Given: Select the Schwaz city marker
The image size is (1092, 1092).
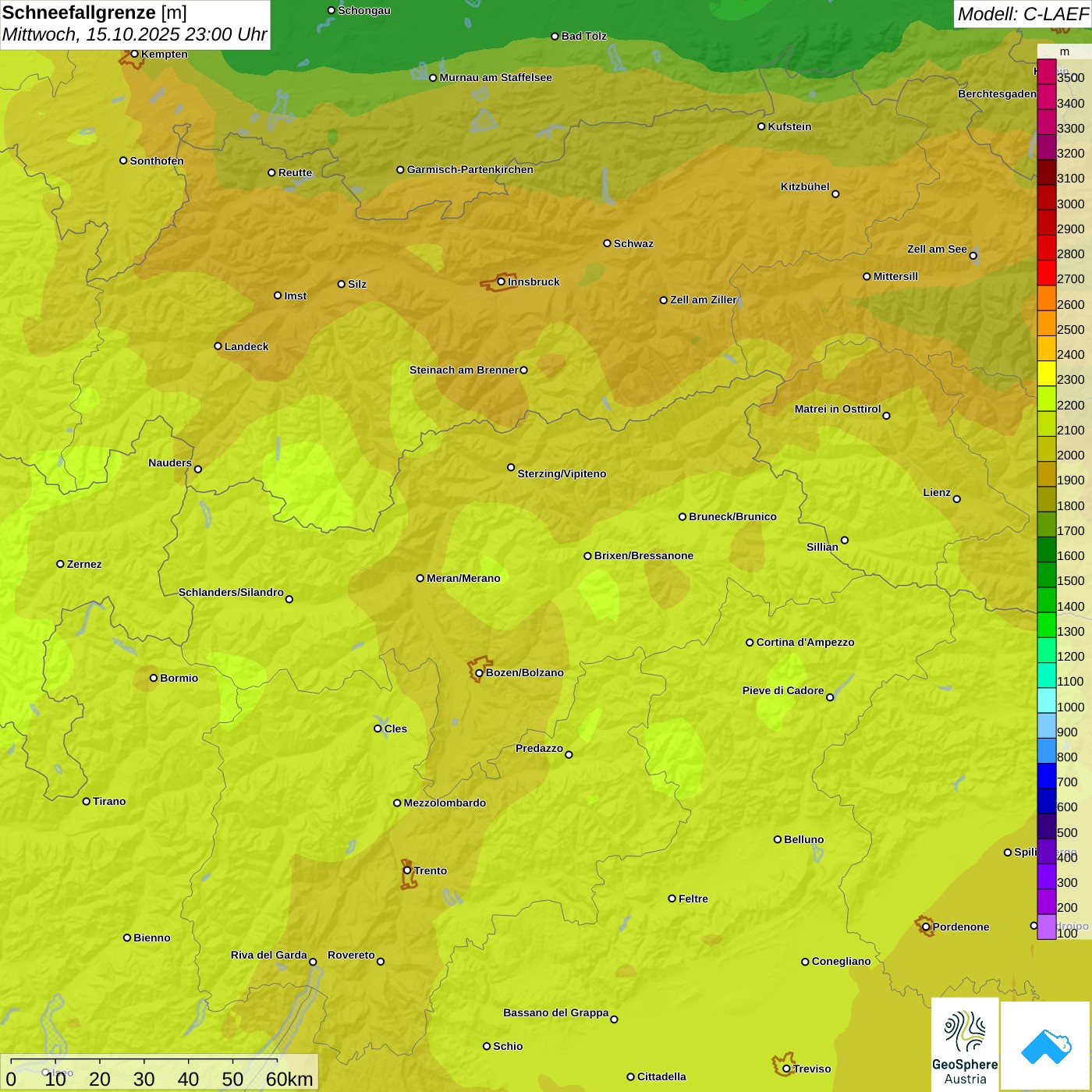Looking at the screenshot, I should click(607, 243).
